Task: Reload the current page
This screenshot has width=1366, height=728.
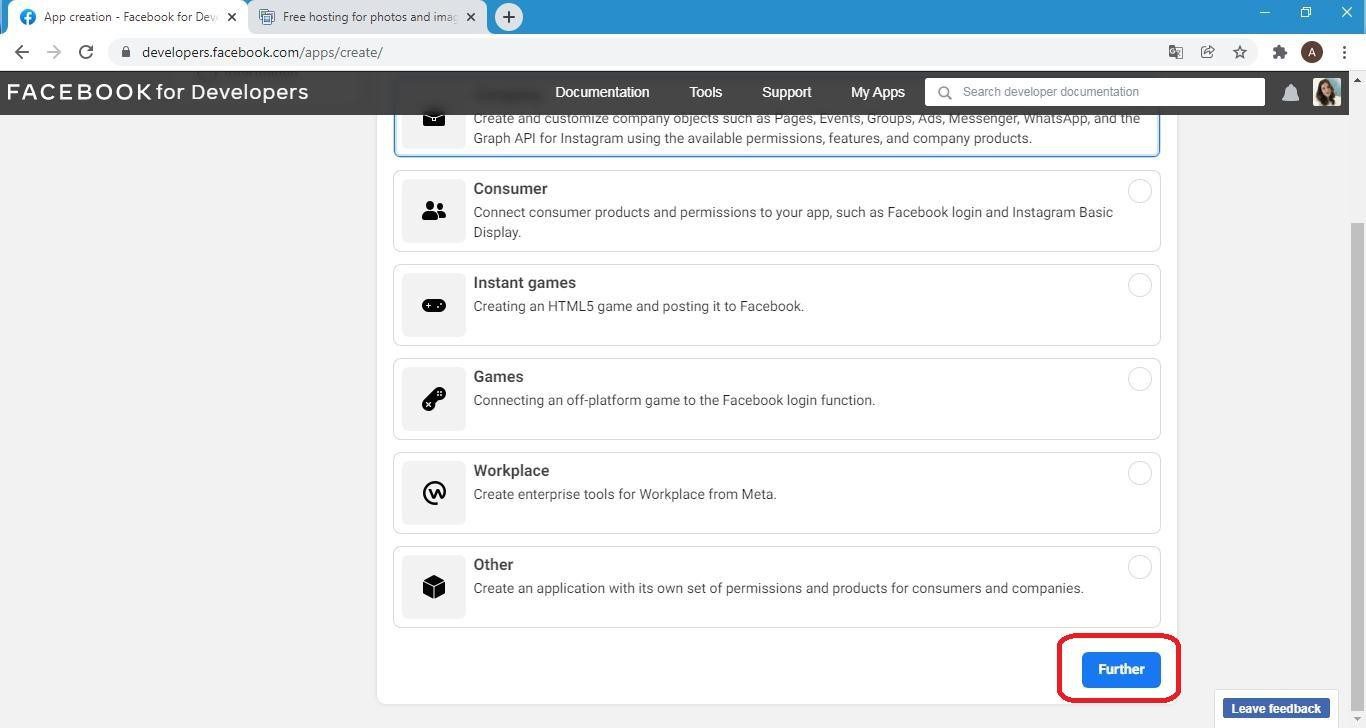Action: [86, 52]
